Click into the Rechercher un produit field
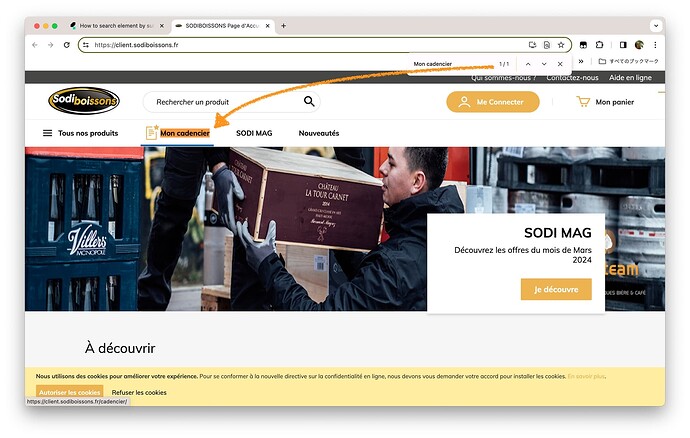The height and width of the screenshot is (438, 690). (224, 102)
